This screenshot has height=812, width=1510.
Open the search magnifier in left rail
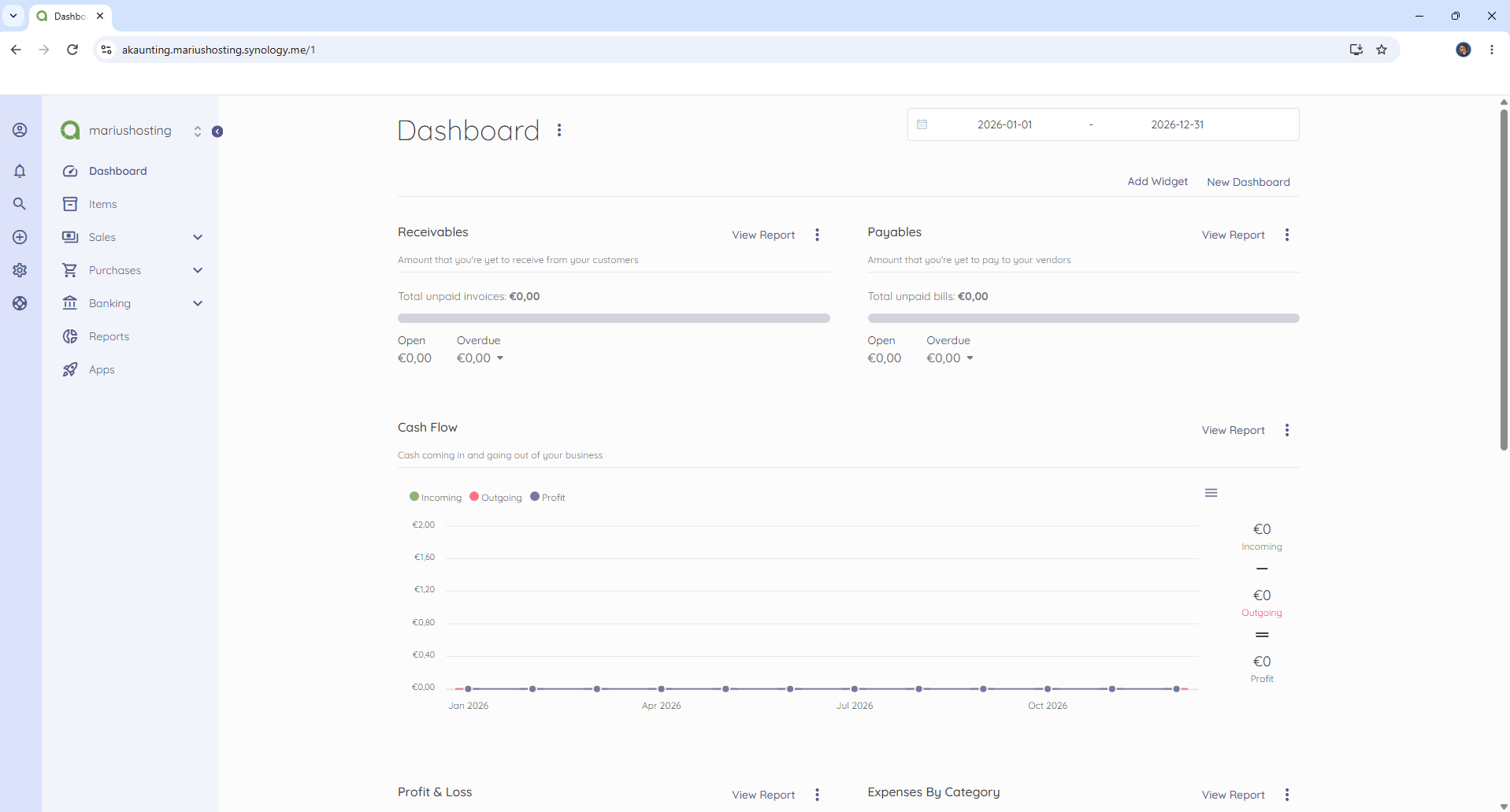(20, 204)
